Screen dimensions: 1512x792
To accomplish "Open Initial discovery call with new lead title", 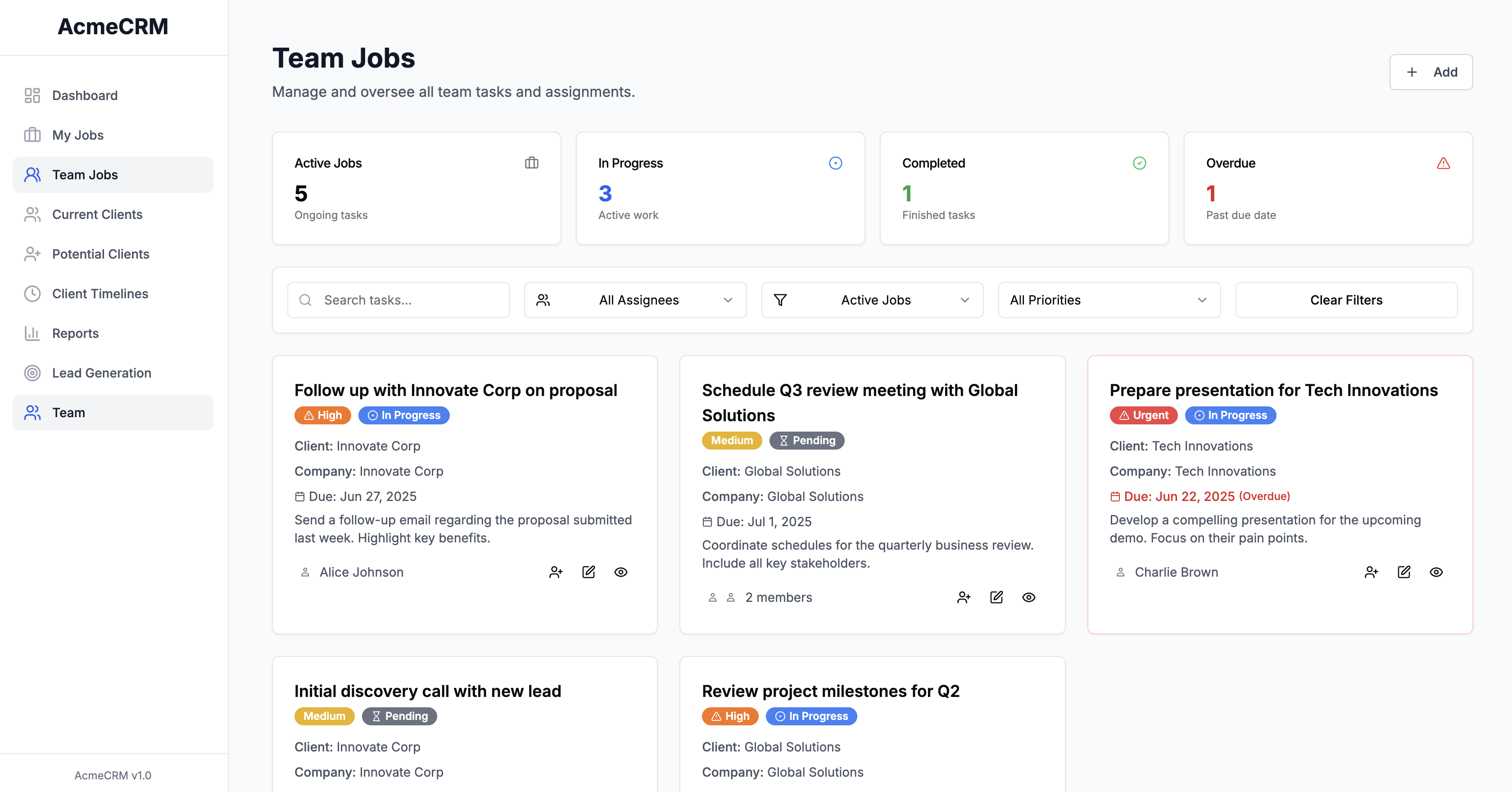I will [x=427, y=691].
